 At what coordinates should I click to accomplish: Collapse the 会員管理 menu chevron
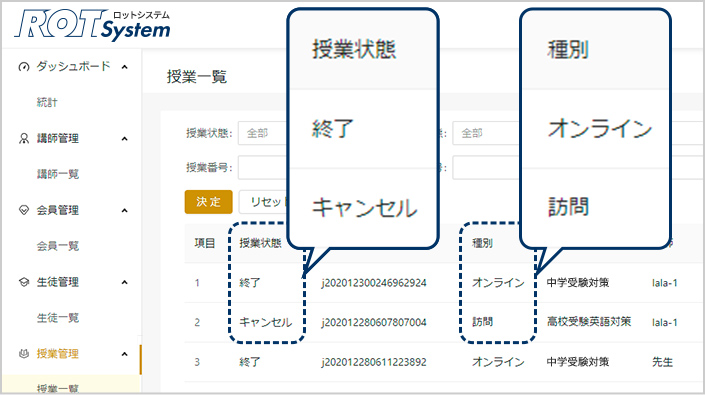(125, 210)
